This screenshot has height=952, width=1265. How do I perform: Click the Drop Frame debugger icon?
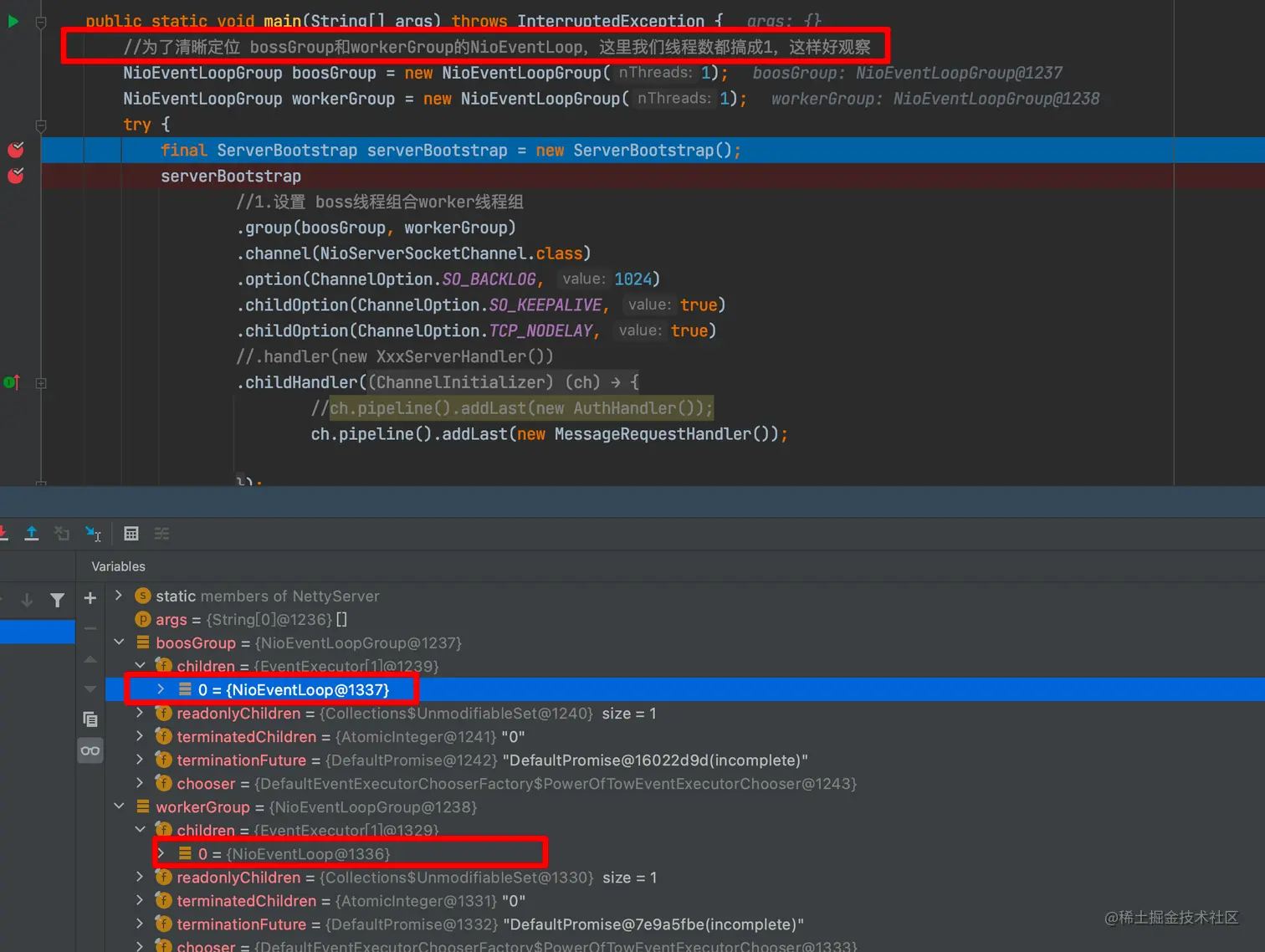click(x=62, y=533)
